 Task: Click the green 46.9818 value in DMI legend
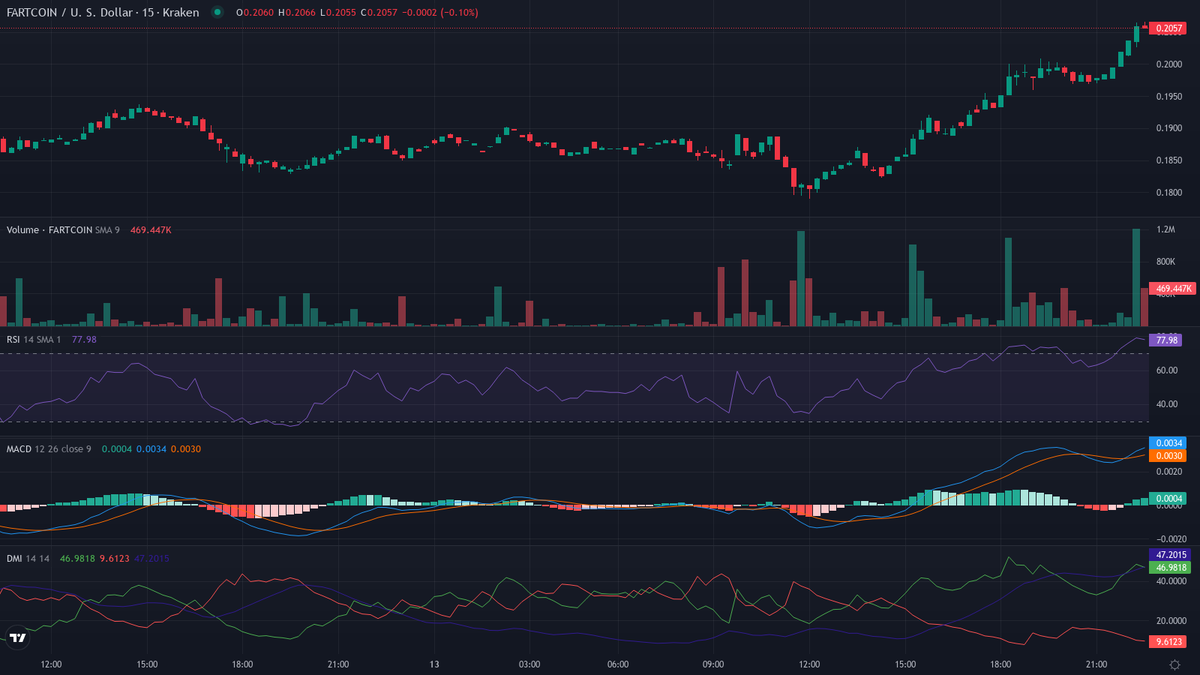point(79,559)
